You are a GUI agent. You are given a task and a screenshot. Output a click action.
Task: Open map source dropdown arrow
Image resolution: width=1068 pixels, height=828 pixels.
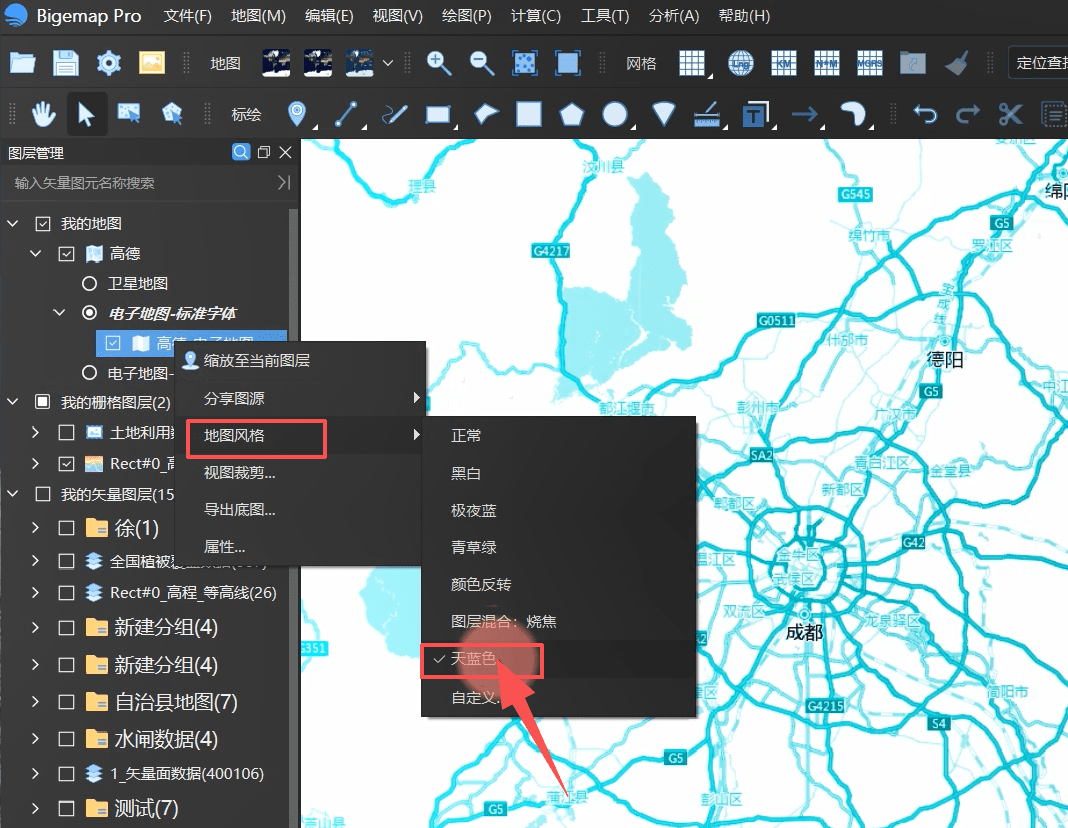[x=388, y=63]
